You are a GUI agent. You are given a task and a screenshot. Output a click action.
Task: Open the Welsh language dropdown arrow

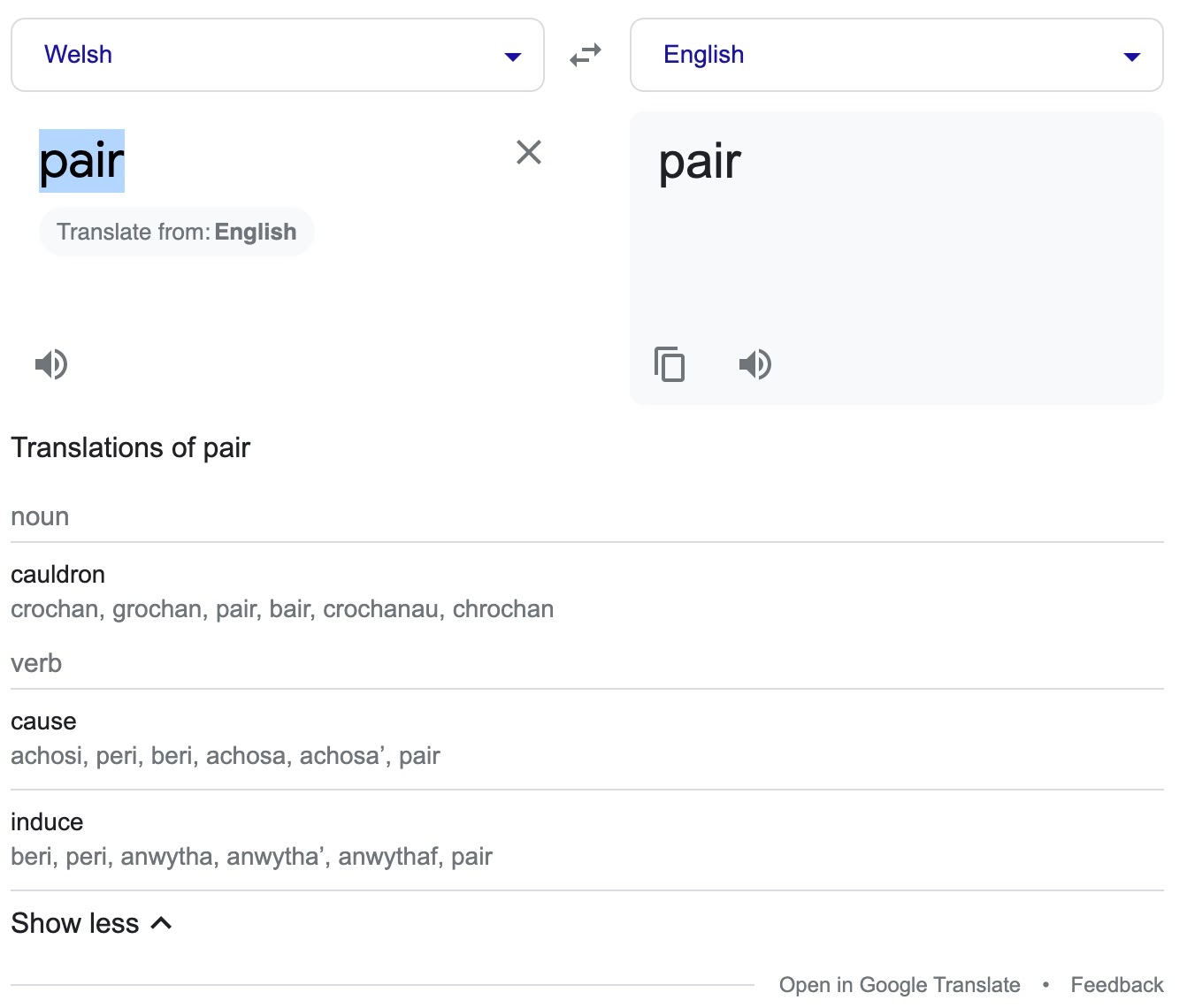coord(512,55)
